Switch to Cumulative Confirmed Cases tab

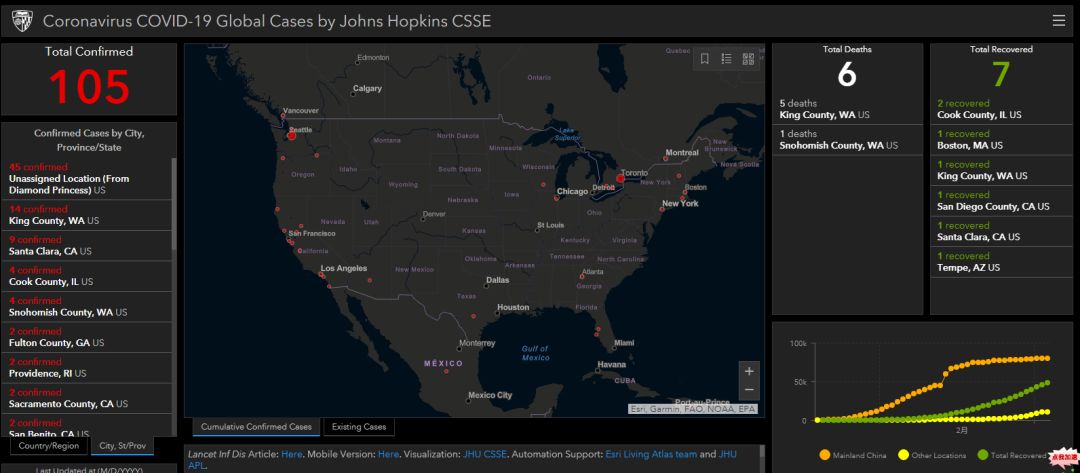pos(256,427)
